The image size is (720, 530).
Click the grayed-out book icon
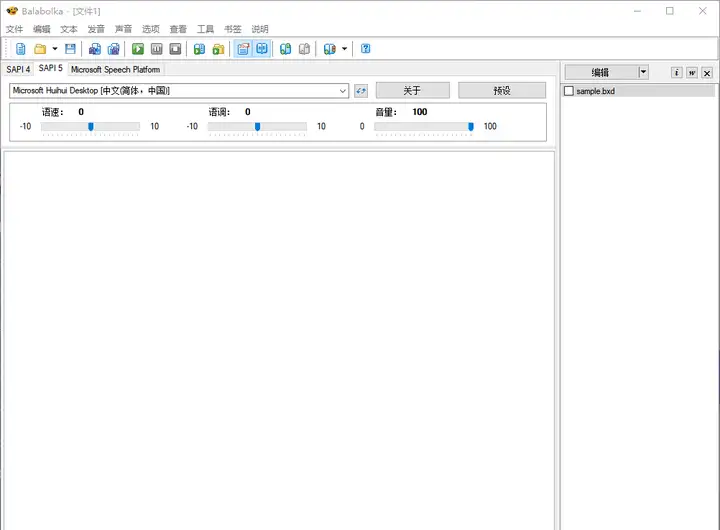click(x=304, y=49)
